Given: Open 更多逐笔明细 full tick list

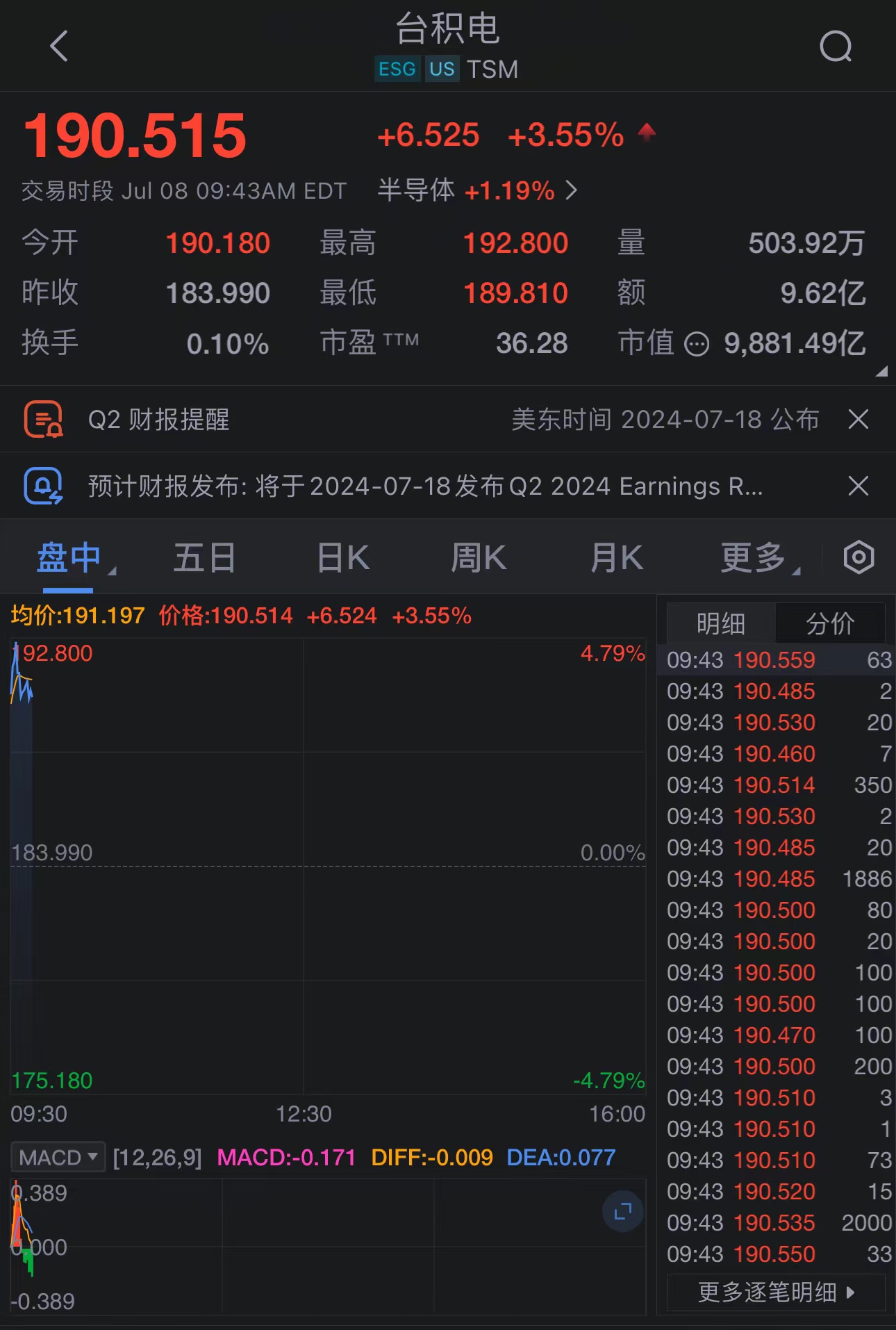Looking at the screenshot, I should (x=776, y=1292).
